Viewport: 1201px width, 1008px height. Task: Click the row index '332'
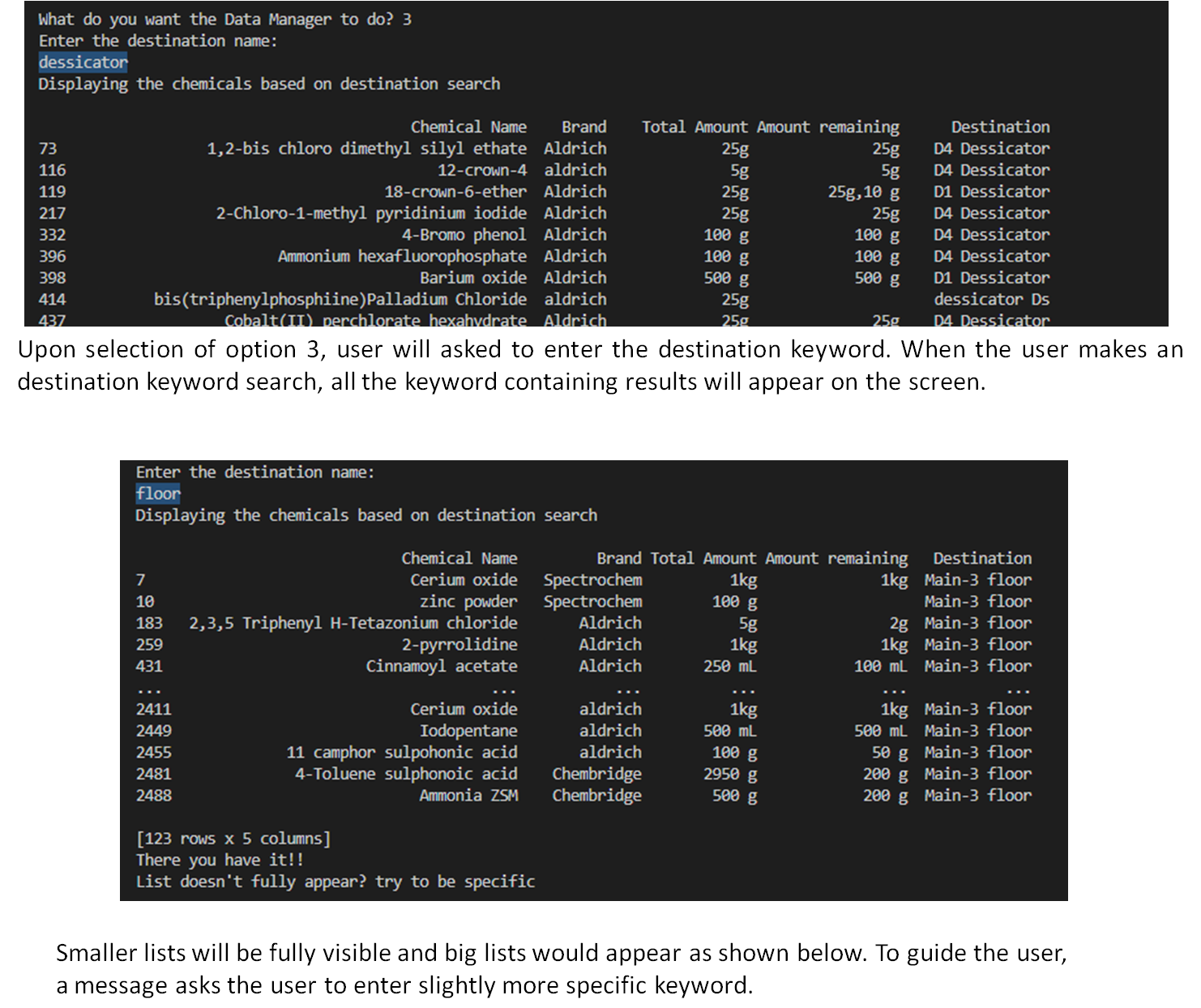[52, 235]
